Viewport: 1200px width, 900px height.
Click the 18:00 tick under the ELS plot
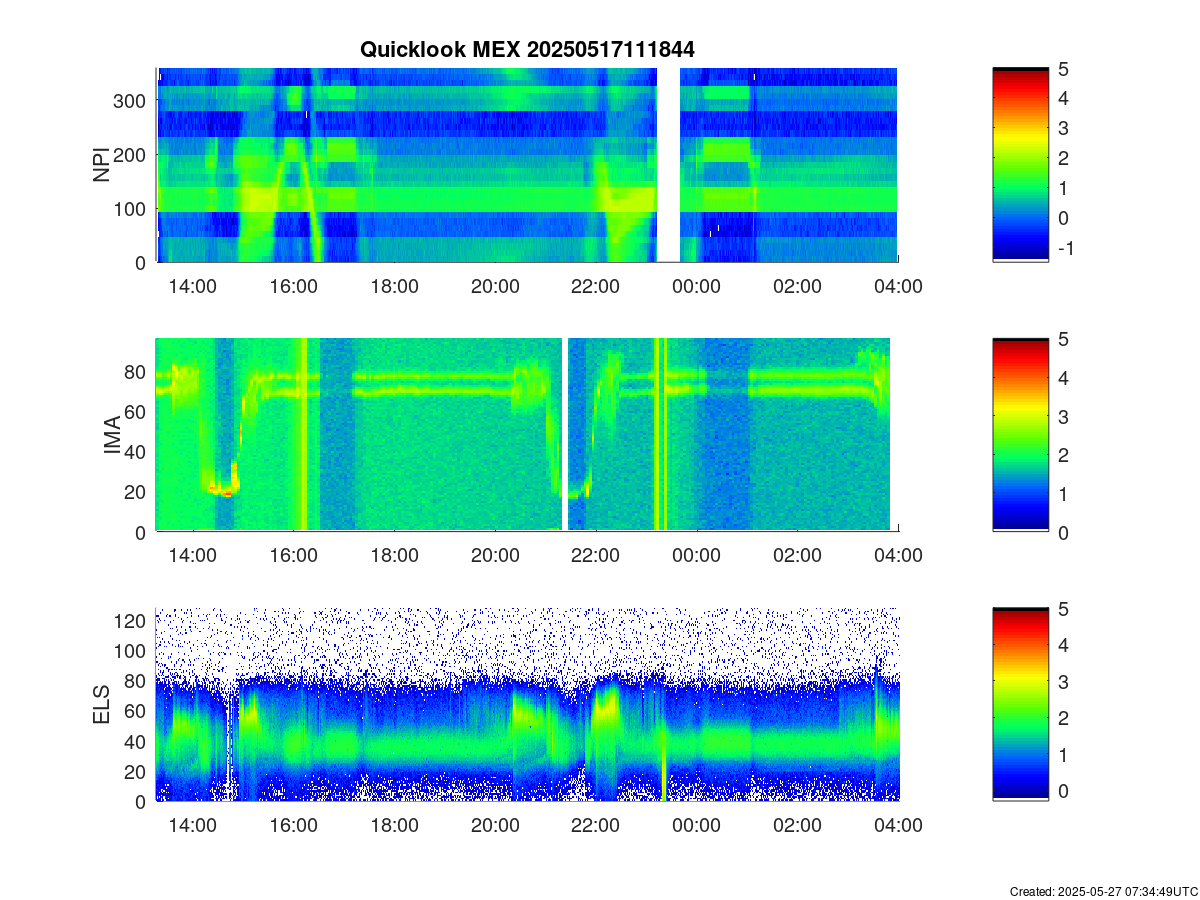click(394, 826)
